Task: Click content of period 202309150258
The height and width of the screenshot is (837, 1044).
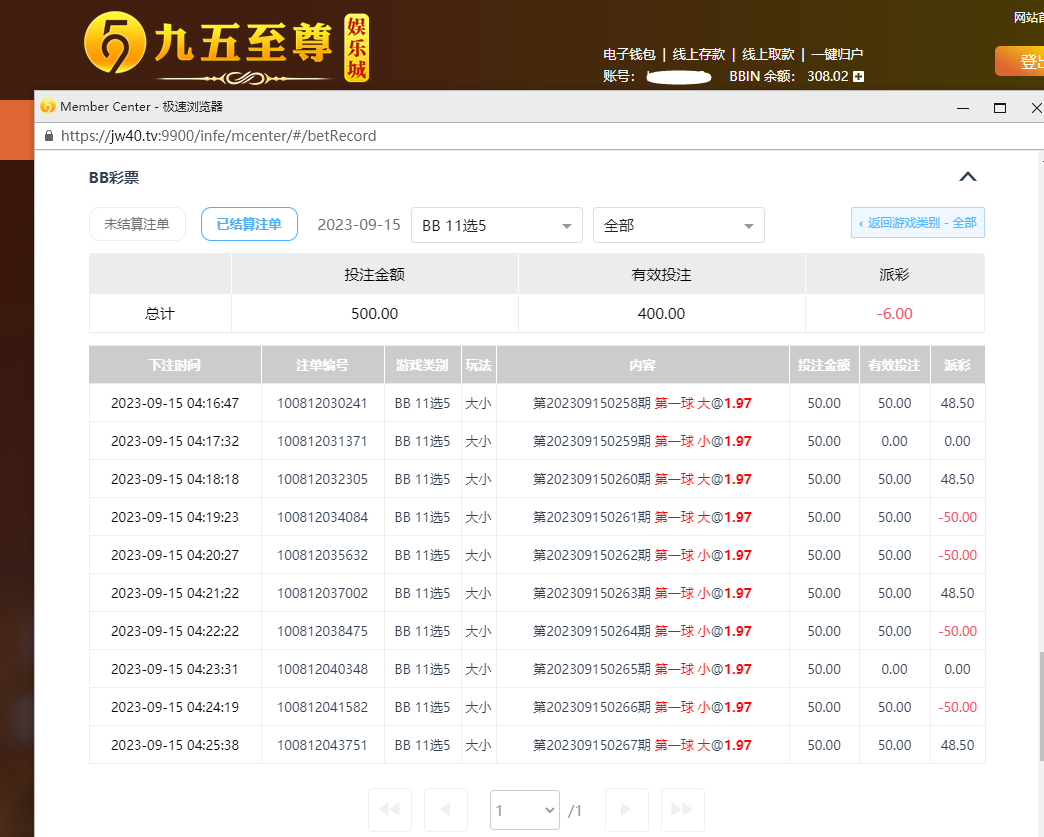Action: click(x=642, y=403)
